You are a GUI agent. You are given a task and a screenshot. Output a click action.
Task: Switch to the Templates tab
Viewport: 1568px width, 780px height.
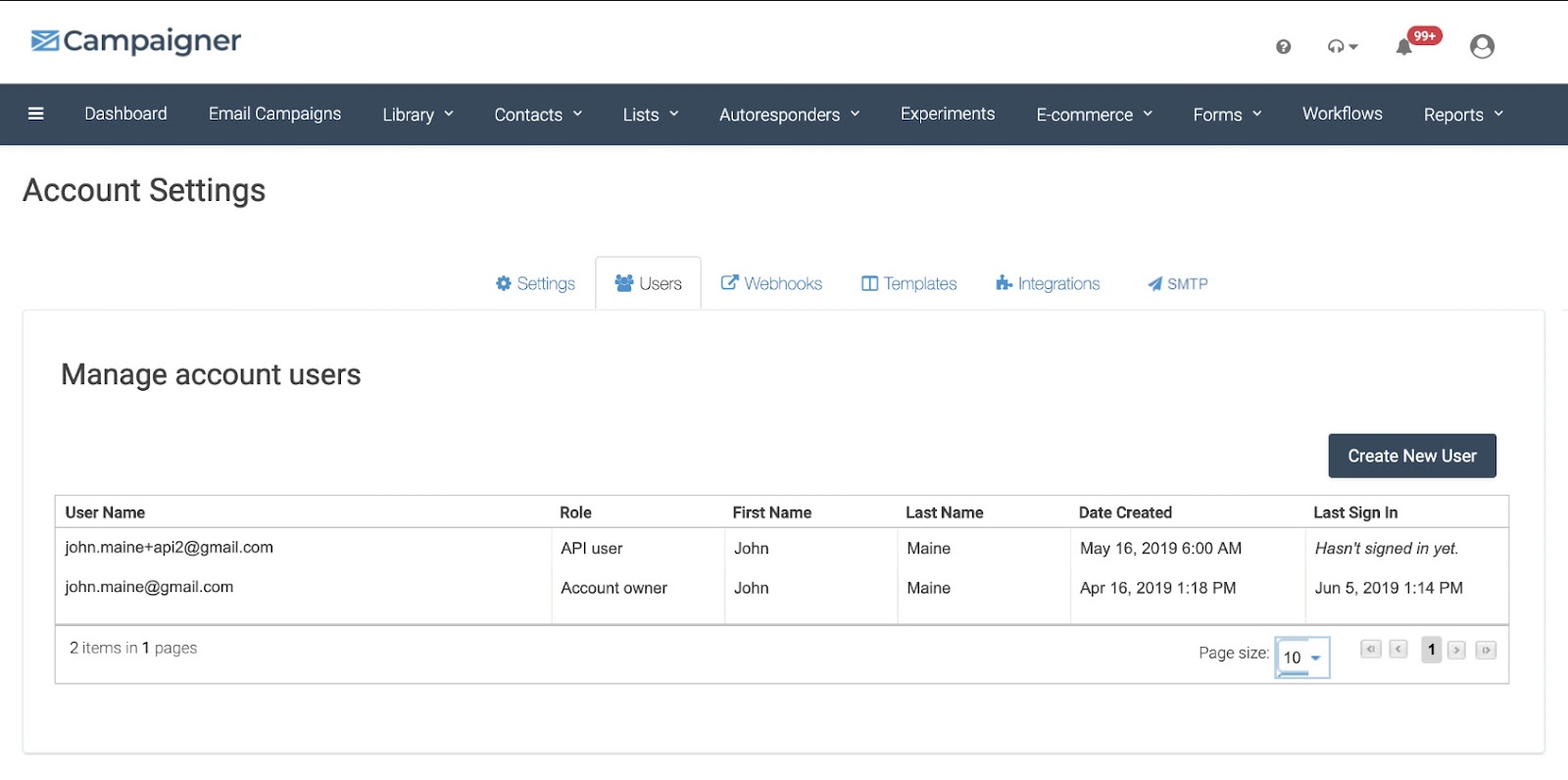pyautogui.click(x=908, y=283)
